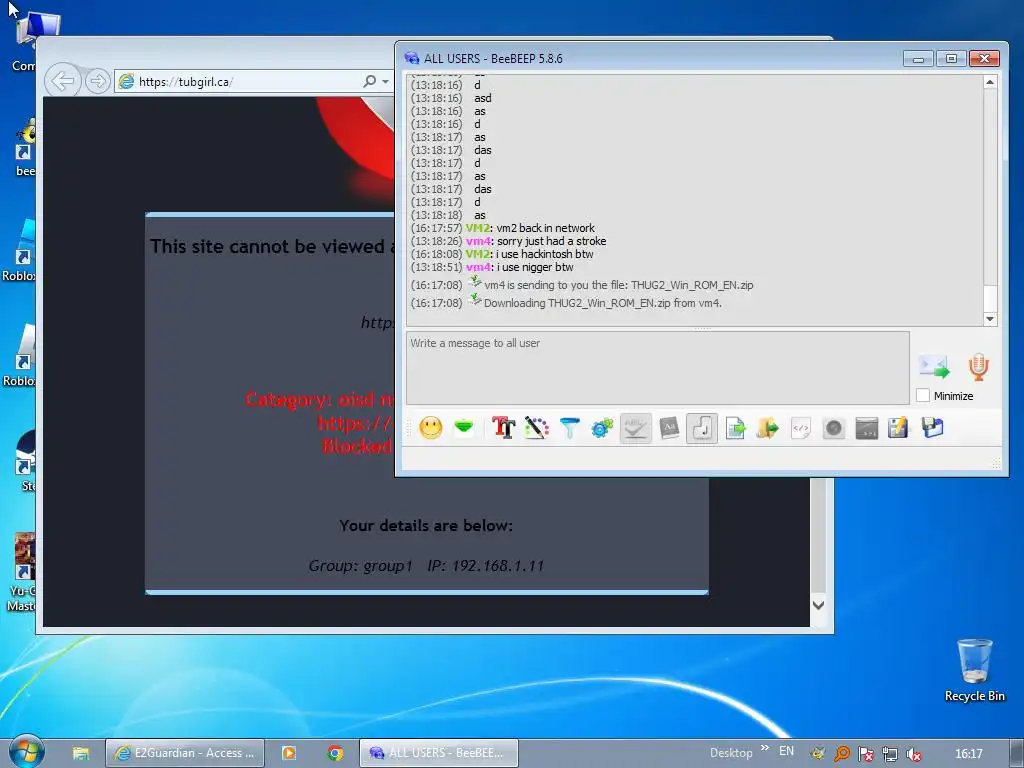Click the BeeBEEP bee tray icon

pos(817,754)
